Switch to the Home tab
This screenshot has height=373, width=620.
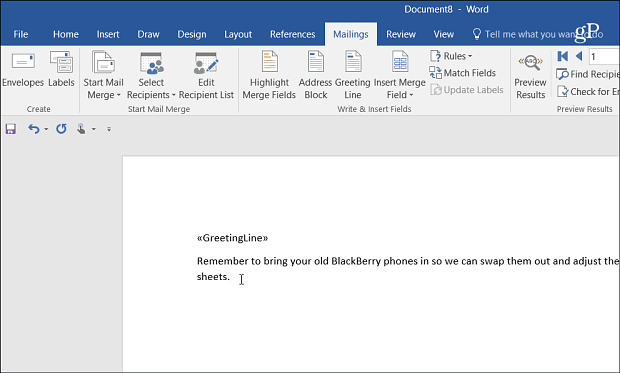pyautogui.click(x=66, y=34)
